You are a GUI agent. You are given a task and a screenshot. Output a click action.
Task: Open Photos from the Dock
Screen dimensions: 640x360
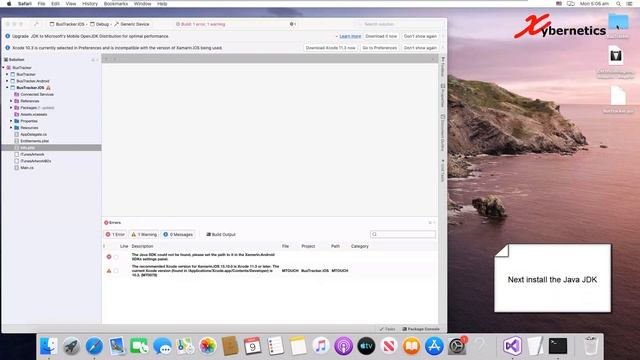pyautogui.click(x=207, y=346)
